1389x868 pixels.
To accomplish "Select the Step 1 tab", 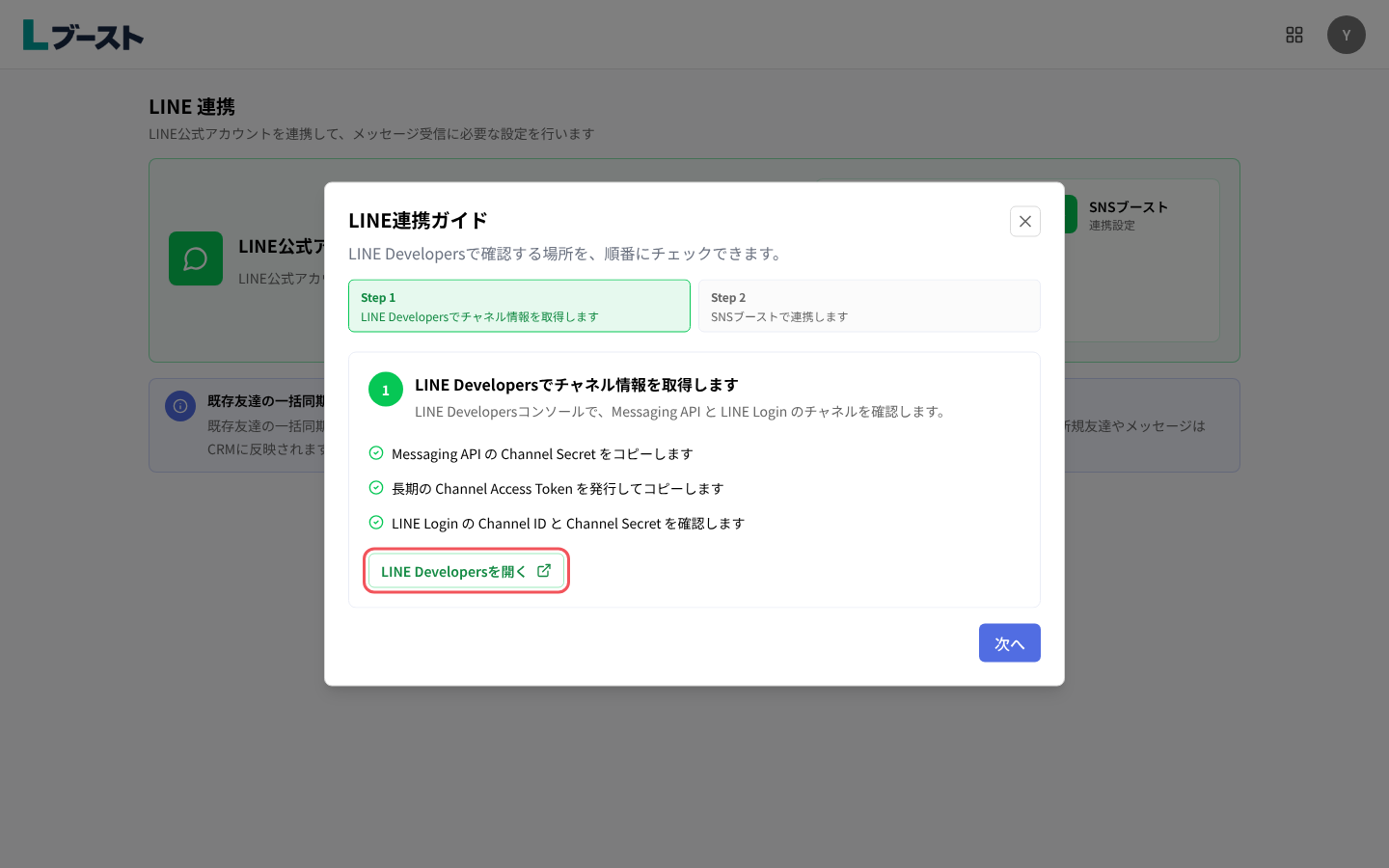I will (519, 306).
